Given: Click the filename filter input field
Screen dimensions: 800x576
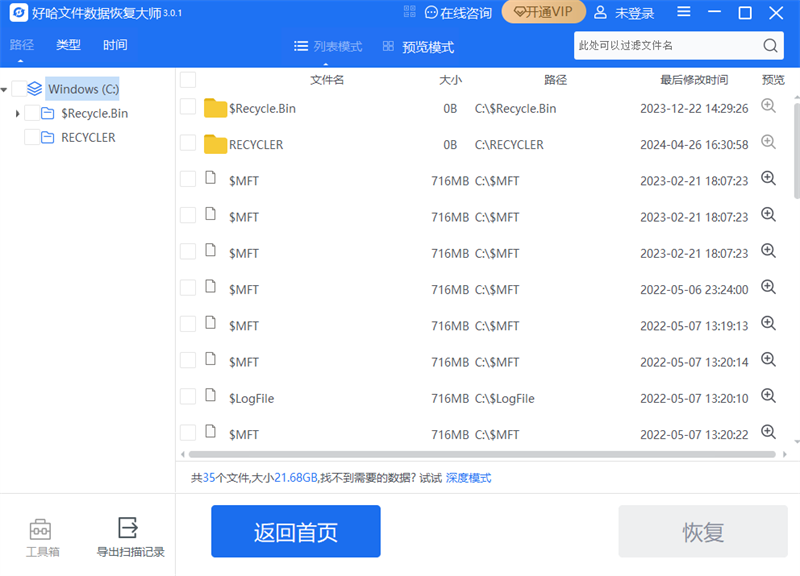Looking at the screenshot, I should (660, 45).
